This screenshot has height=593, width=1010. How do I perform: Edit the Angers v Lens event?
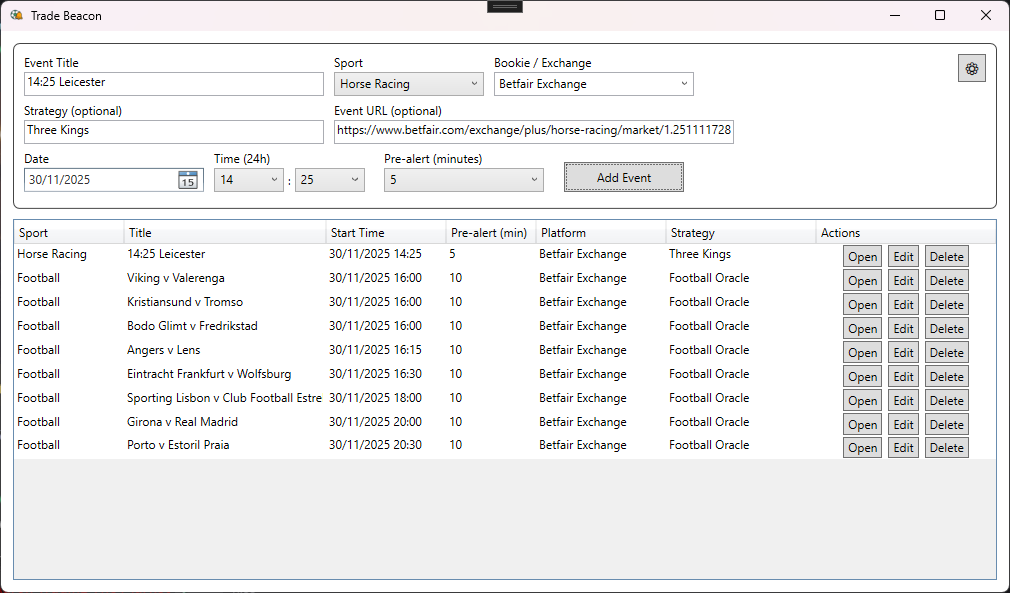click(902, 352)
